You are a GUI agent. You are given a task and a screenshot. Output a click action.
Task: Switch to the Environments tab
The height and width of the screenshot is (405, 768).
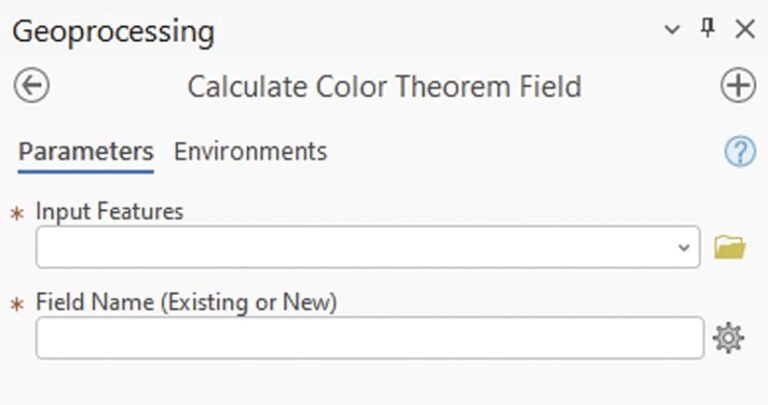[x=250, y=152]
